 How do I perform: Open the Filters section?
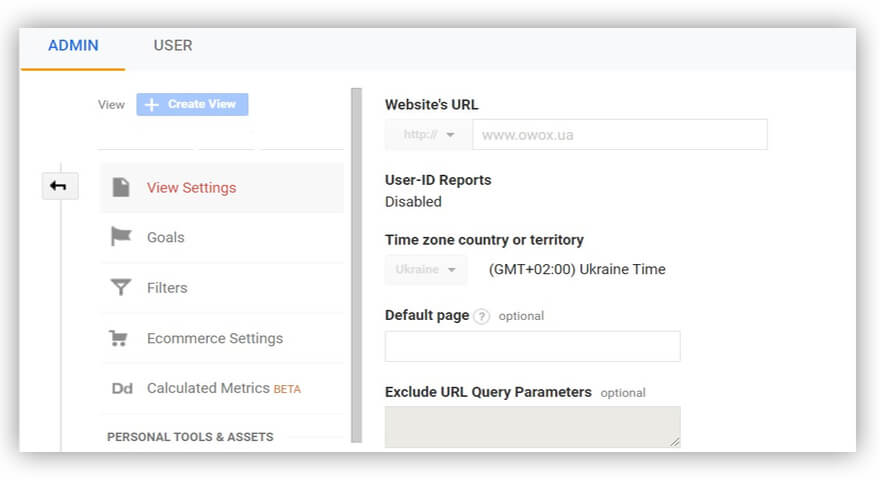tap(167, 288)
